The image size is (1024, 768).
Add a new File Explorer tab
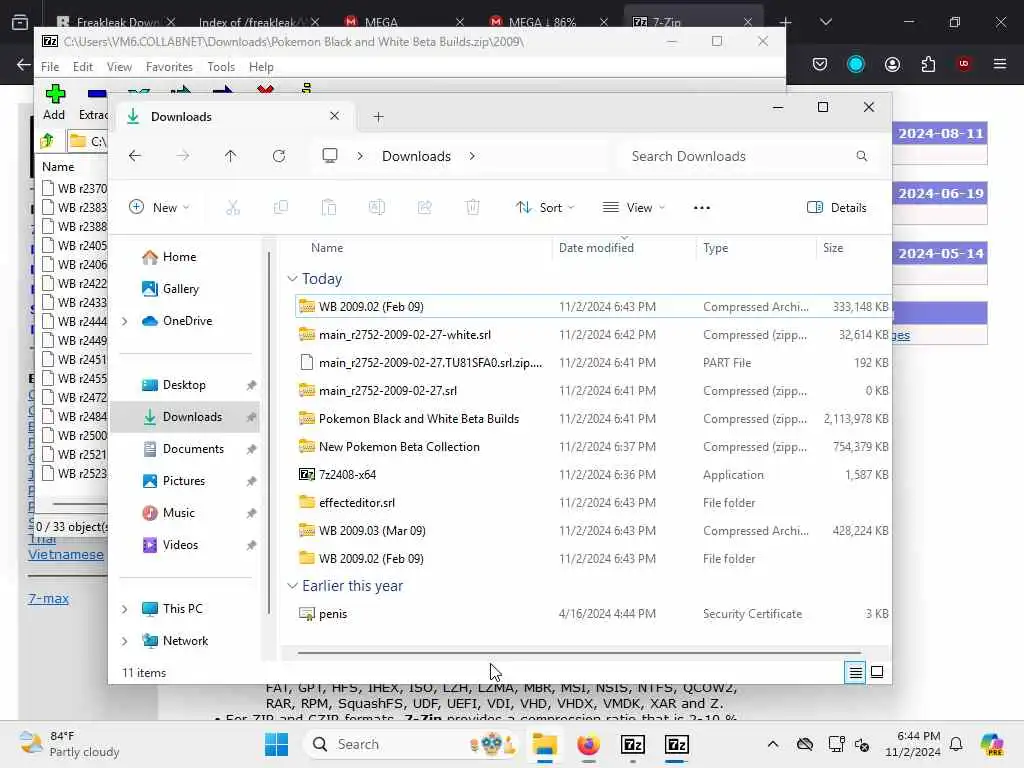coord(378,117)
